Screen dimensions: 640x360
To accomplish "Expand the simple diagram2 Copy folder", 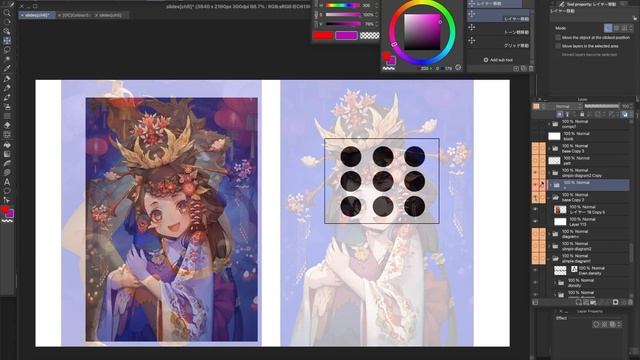I will [549, 173].
